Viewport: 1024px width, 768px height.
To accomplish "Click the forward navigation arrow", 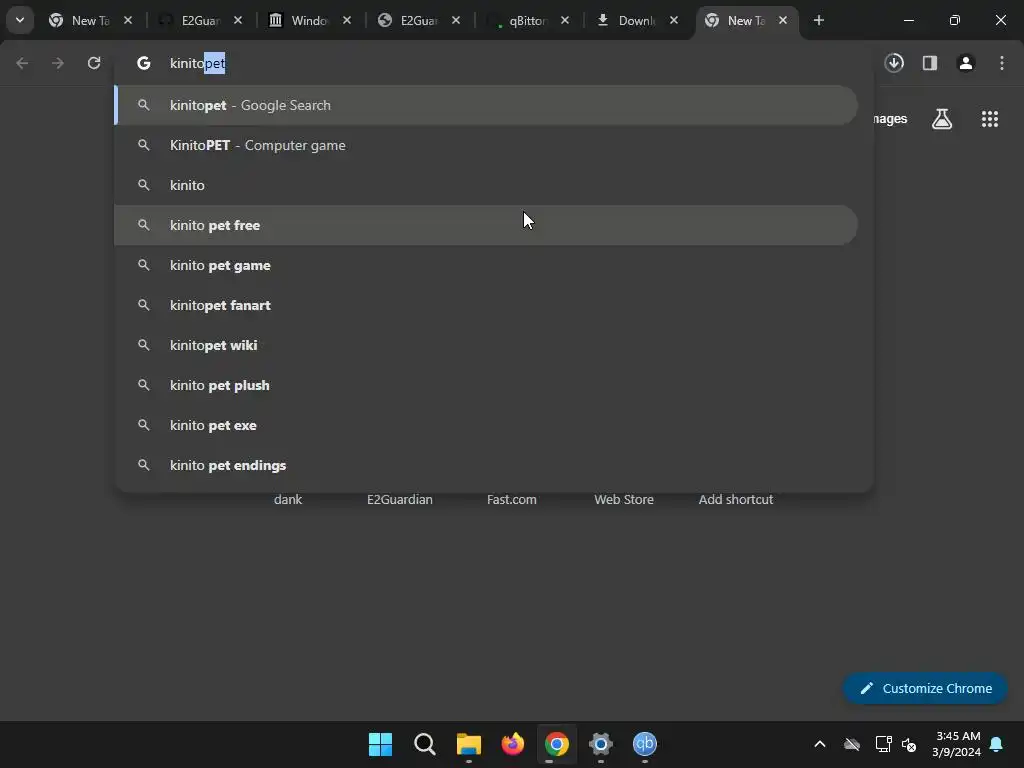I will [57, 63].
